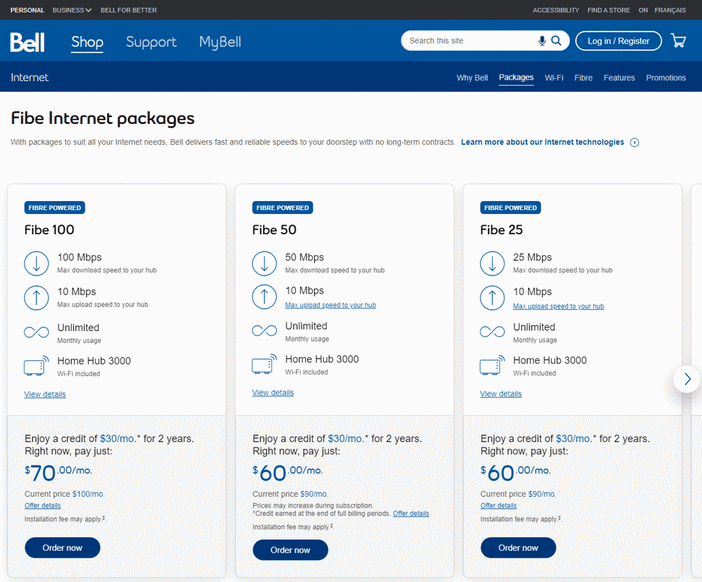Click the Fibe 50 upload speed arrow icon
The height and width of the screenshot is (582, 702).
click(264, 297)
